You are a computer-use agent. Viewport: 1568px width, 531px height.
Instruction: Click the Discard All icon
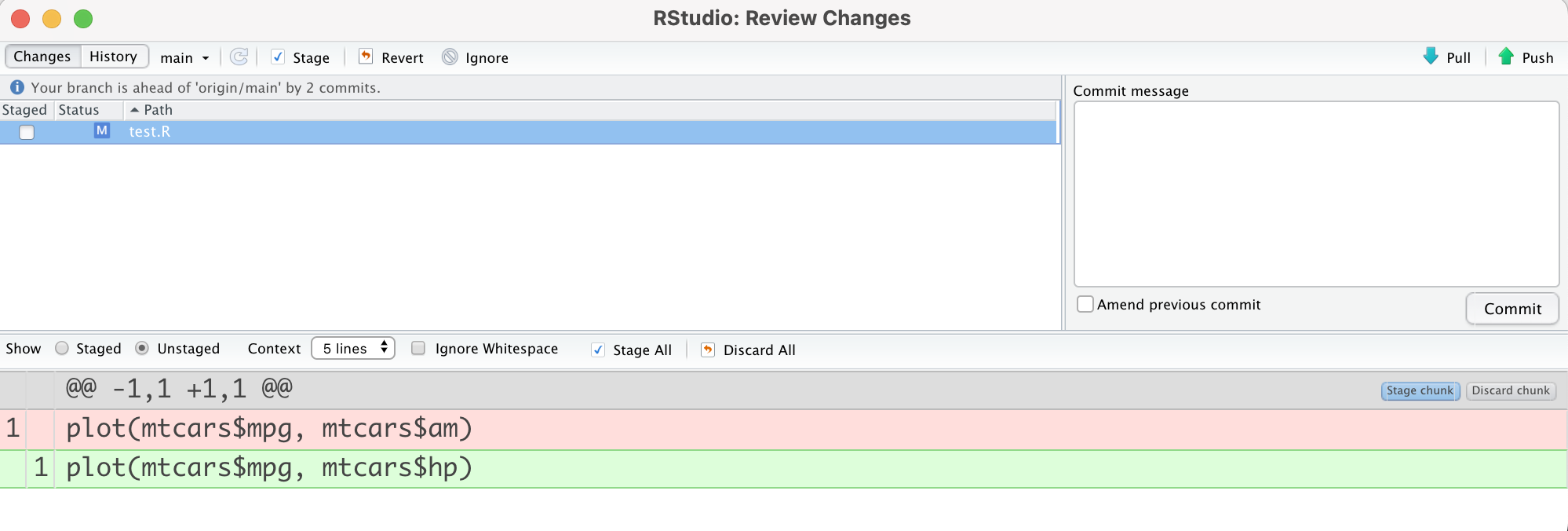(x=708, y=350)
